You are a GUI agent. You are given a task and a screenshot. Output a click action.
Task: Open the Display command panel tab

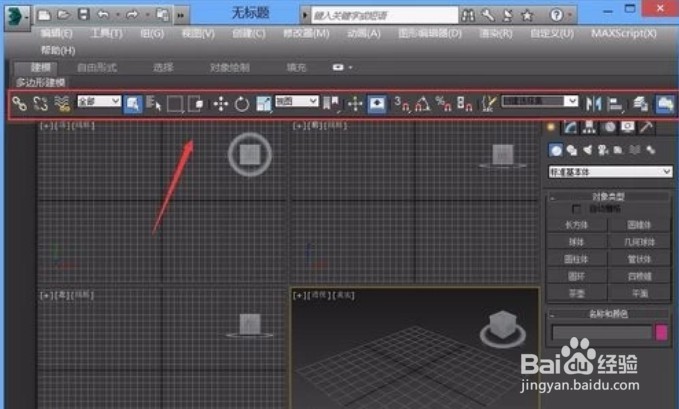click(627, 127)
